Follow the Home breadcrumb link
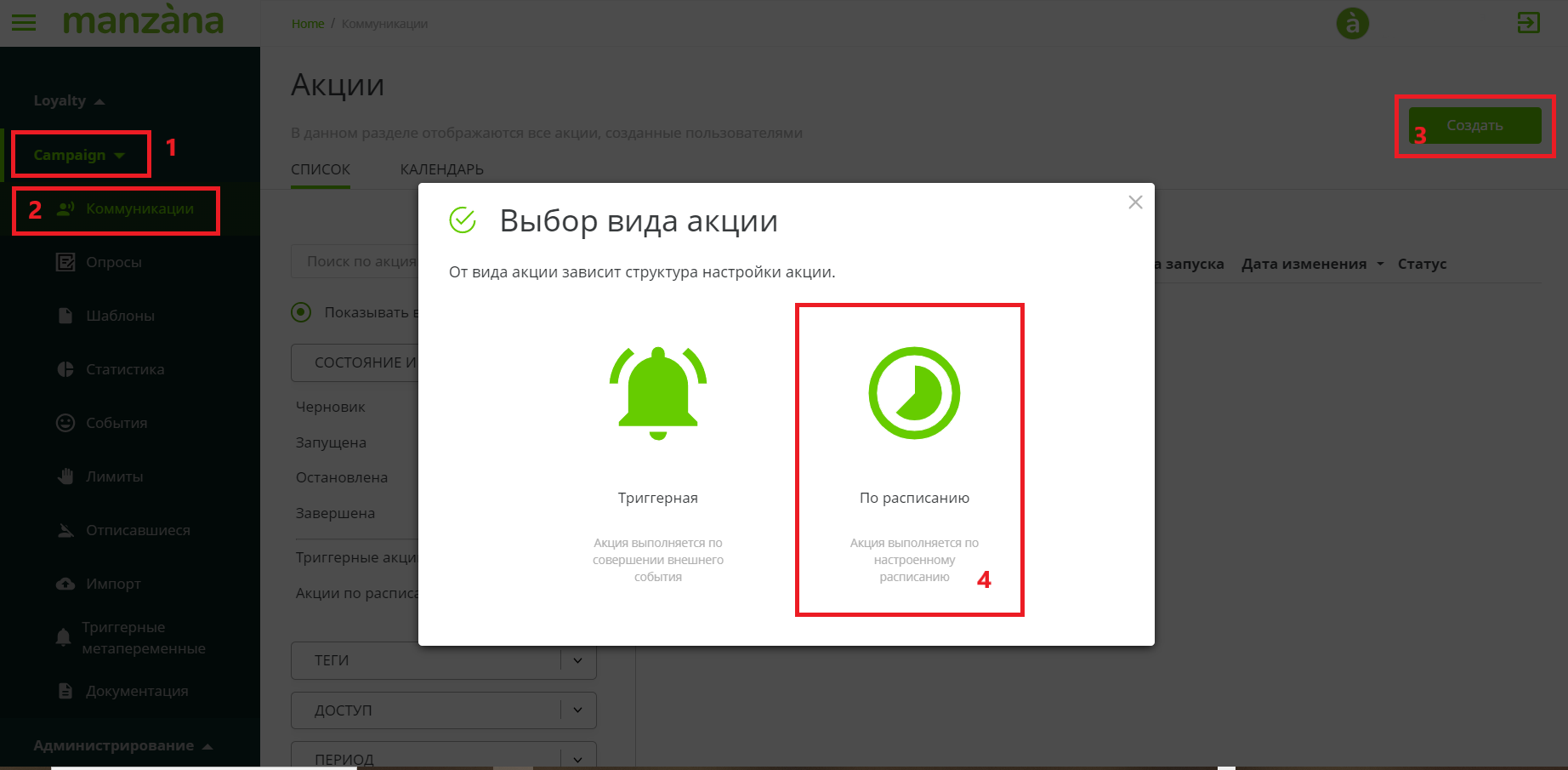1568x770 pixels. [x=307, y=24]
